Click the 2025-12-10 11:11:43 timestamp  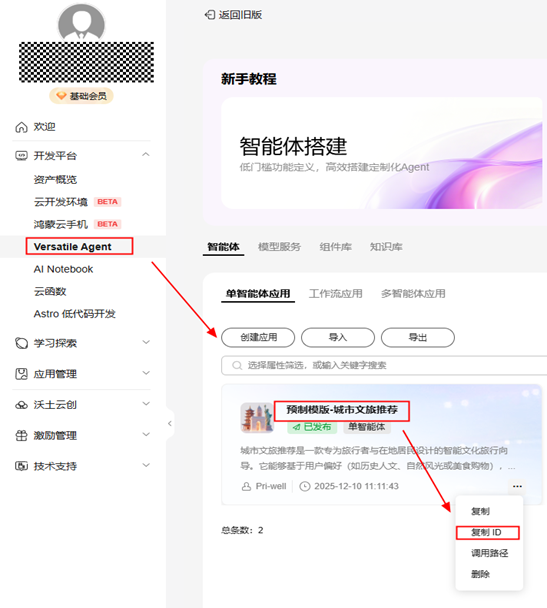356,486
